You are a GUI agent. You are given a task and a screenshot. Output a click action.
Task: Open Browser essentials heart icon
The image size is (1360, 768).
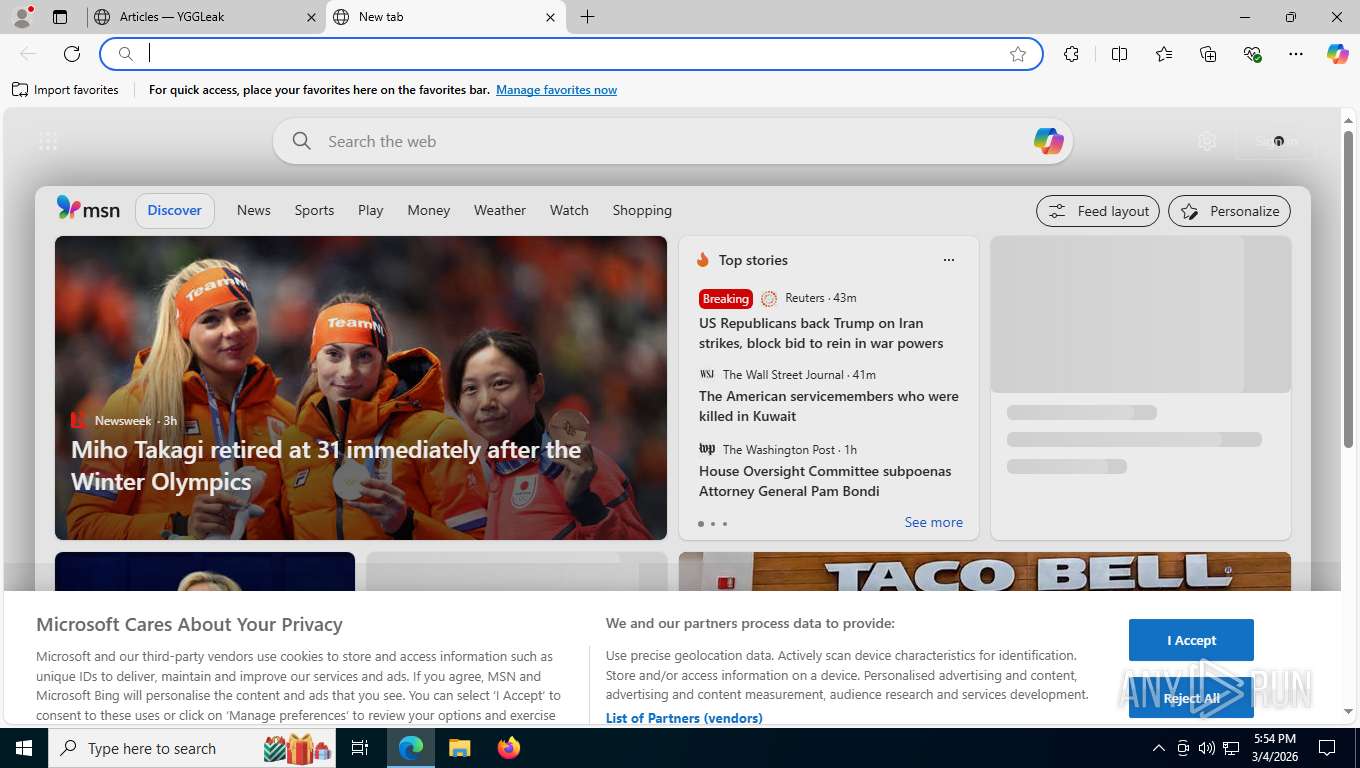coord(1252,54)
